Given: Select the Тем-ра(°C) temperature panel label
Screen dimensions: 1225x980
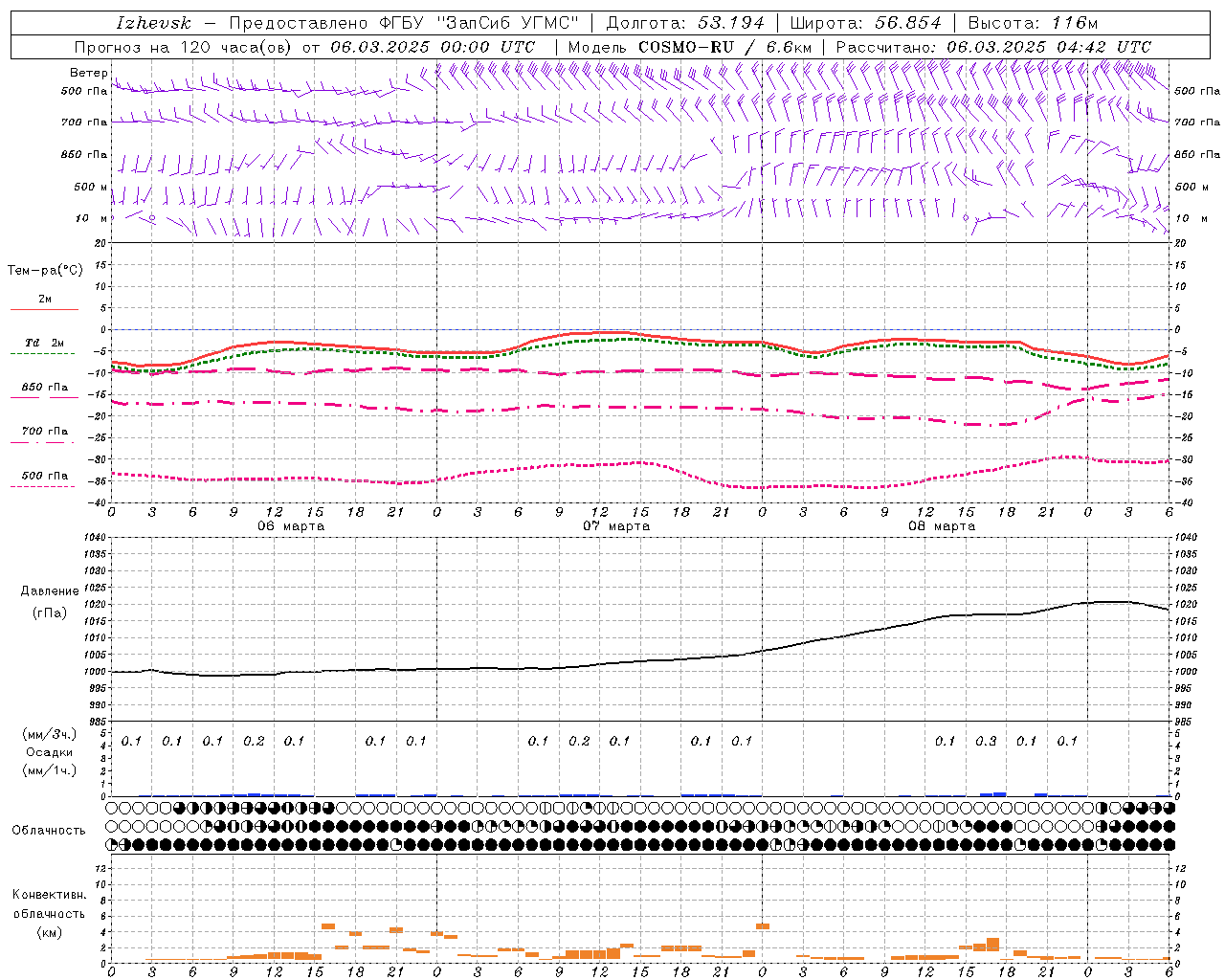Looking at the screenshot, I should click(45, 271).
